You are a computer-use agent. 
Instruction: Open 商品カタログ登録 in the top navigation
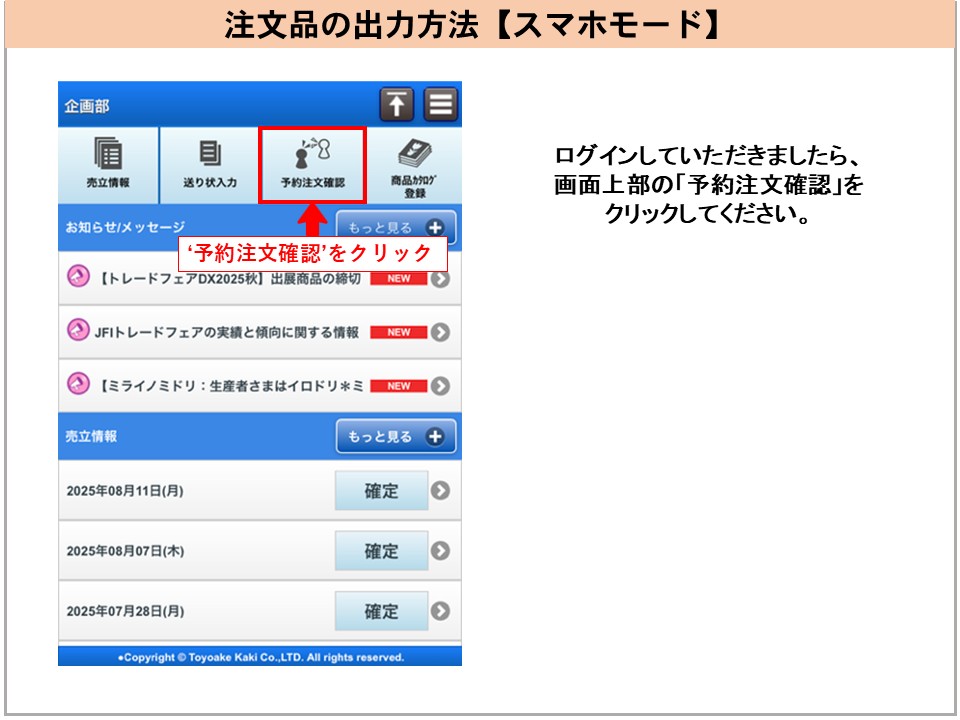coord(414,165)
